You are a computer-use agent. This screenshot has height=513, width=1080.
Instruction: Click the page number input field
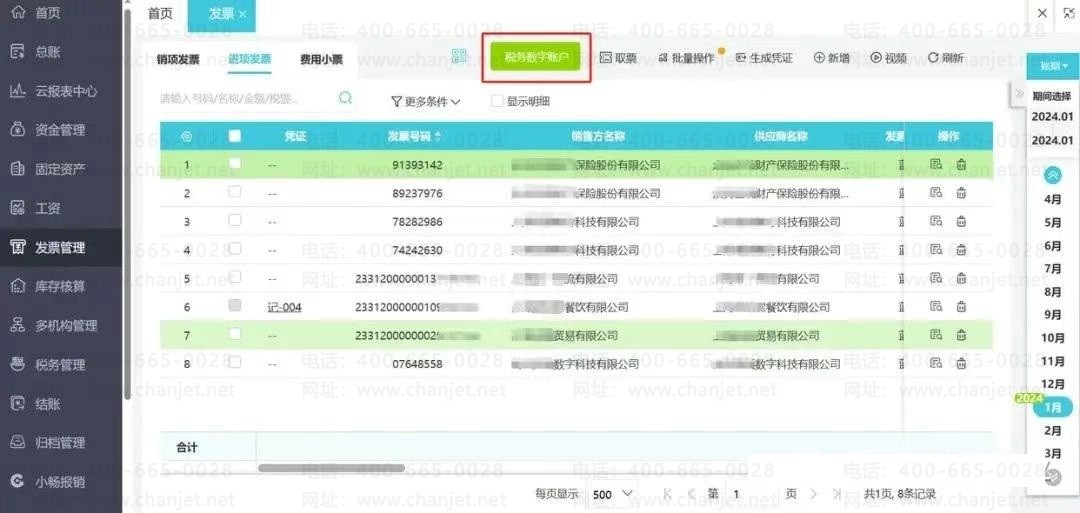(754, 494)
